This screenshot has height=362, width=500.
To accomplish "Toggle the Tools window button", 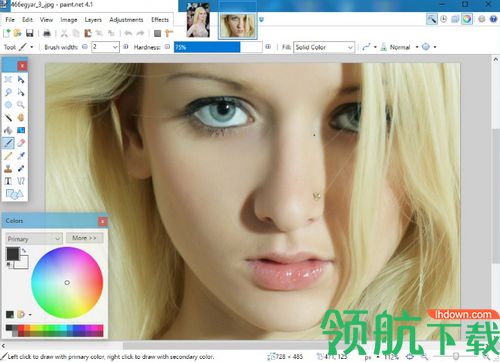I will pyautogui.click(x=432, y=19).
